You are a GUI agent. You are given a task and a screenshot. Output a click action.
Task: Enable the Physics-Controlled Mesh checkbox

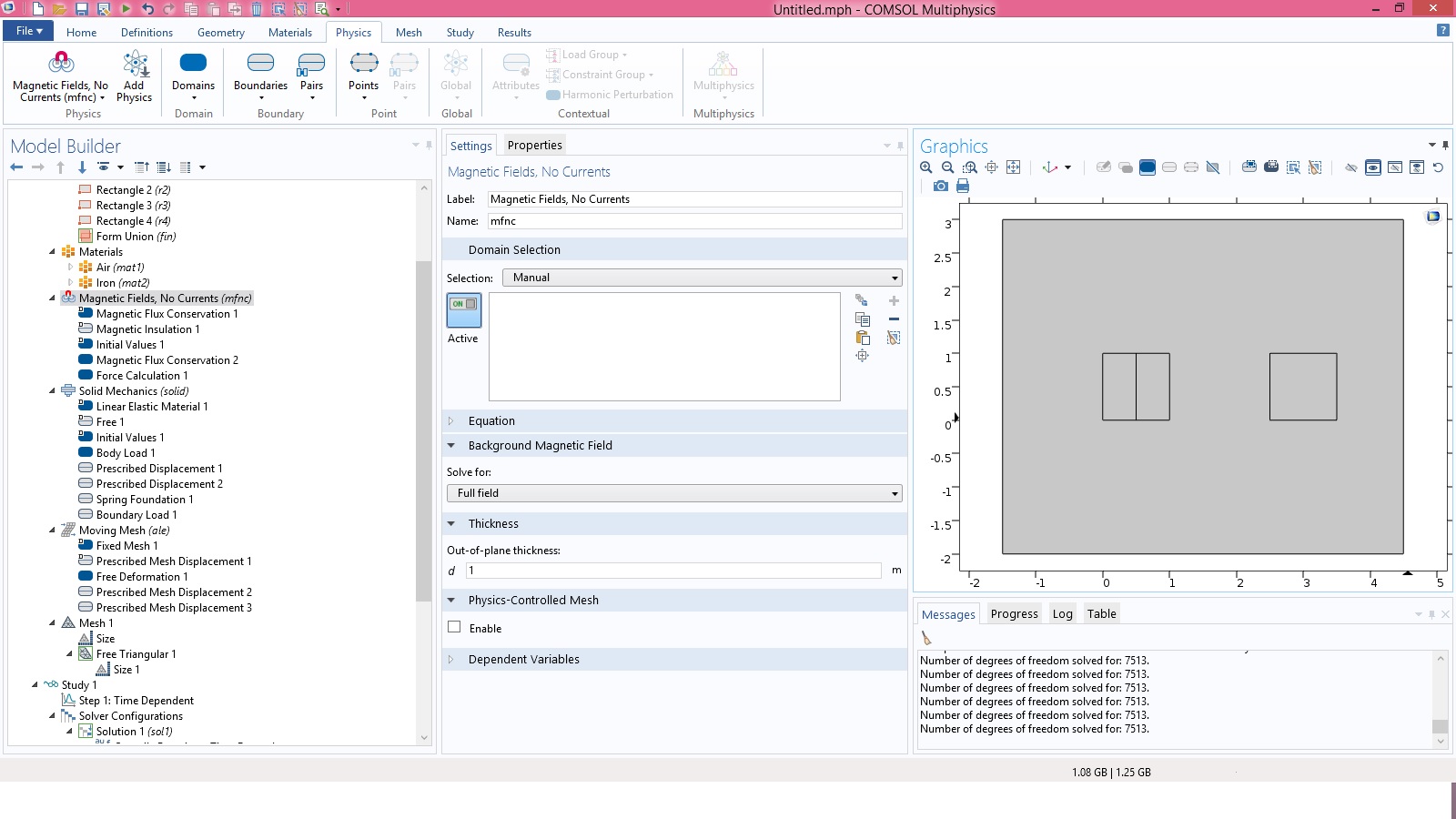[454, 628]
